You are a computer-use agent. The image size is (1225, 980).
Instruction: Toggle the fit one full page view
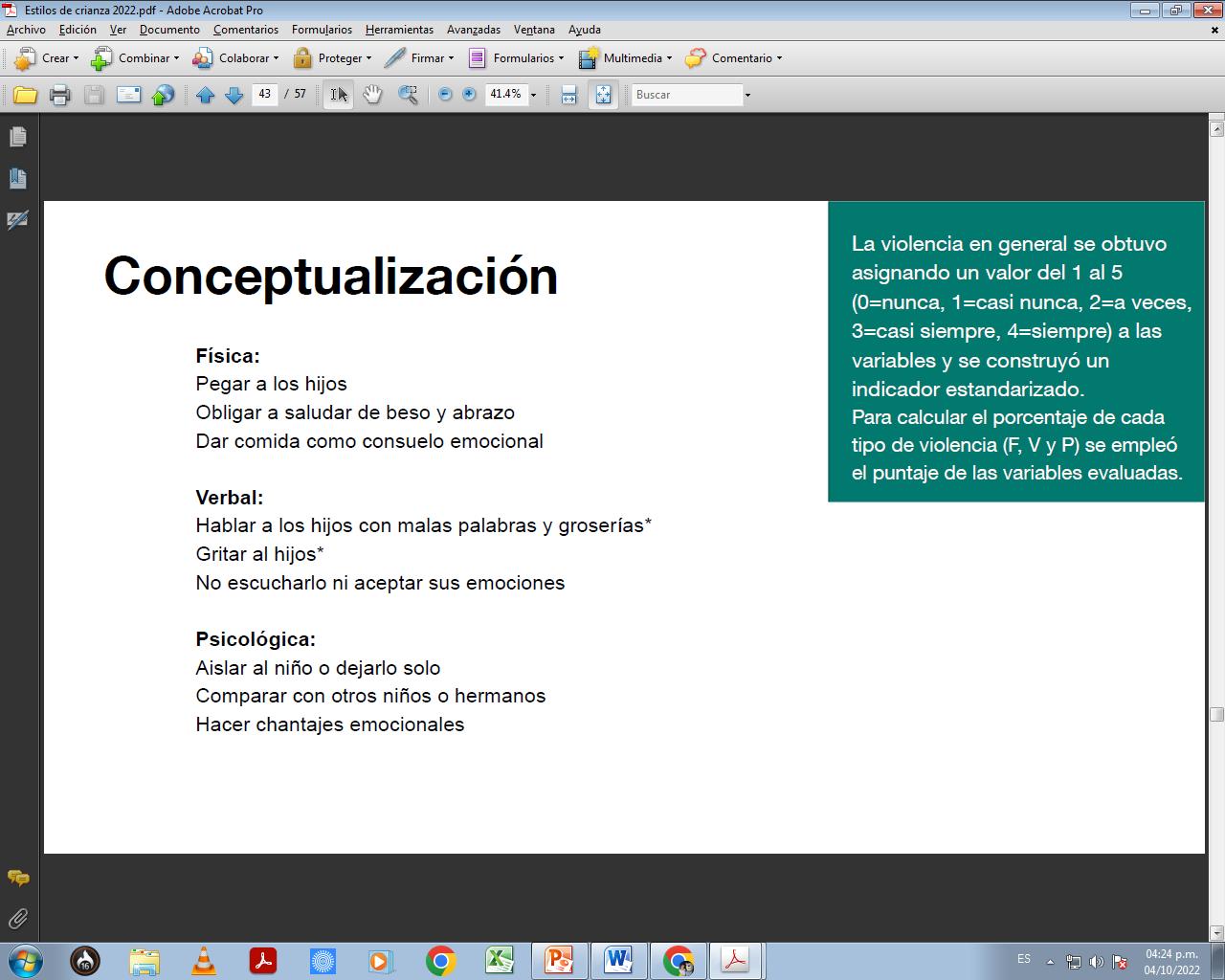603,95
